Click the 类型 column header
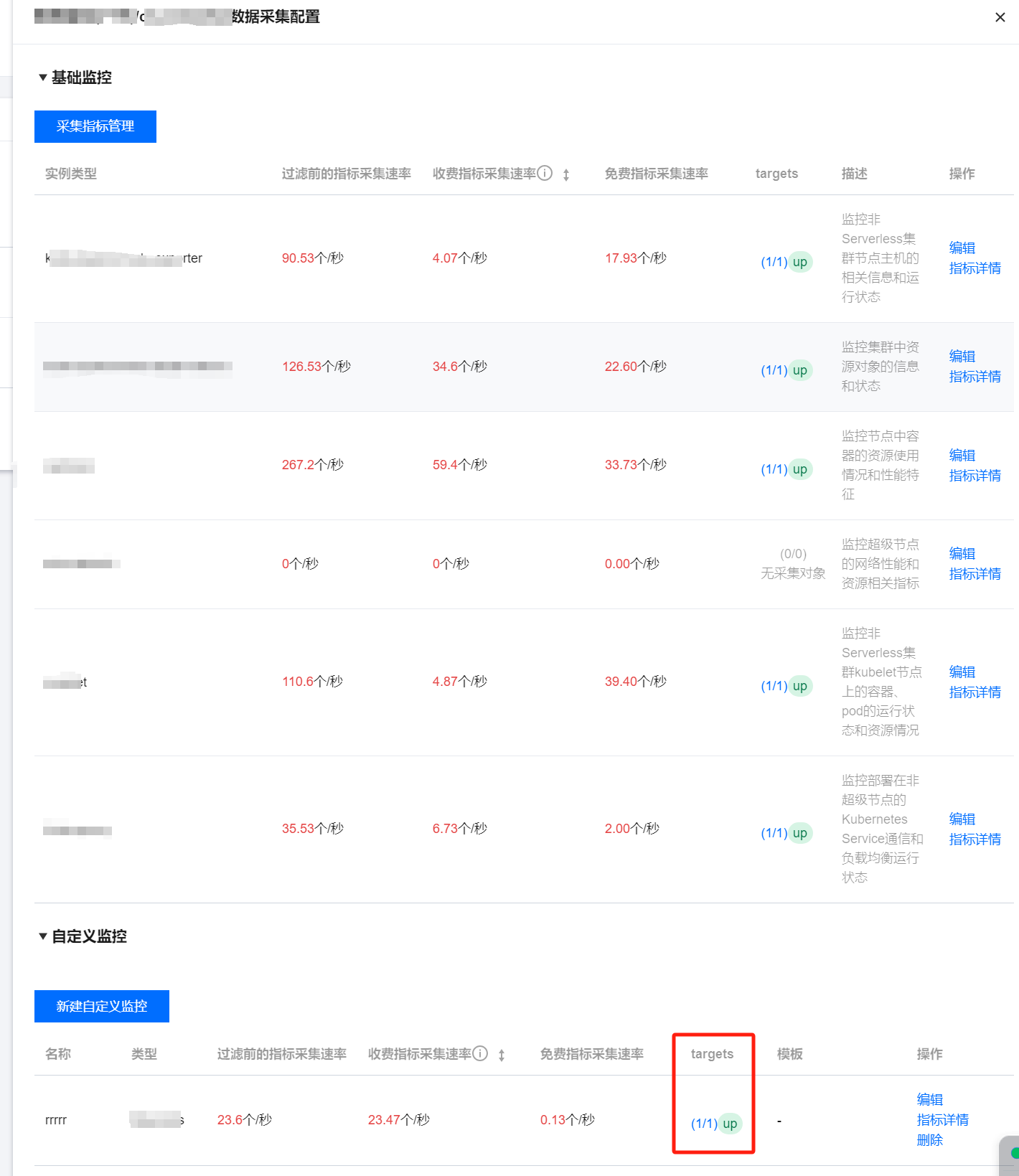1019x1176 pixels. 144,1054
